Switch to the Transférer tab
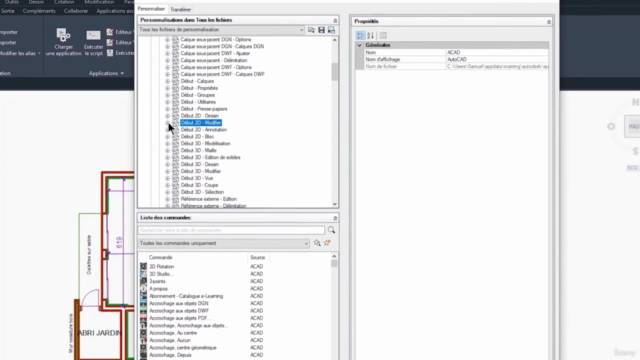Screen dimensions: 640x360 tap(180, 9)
